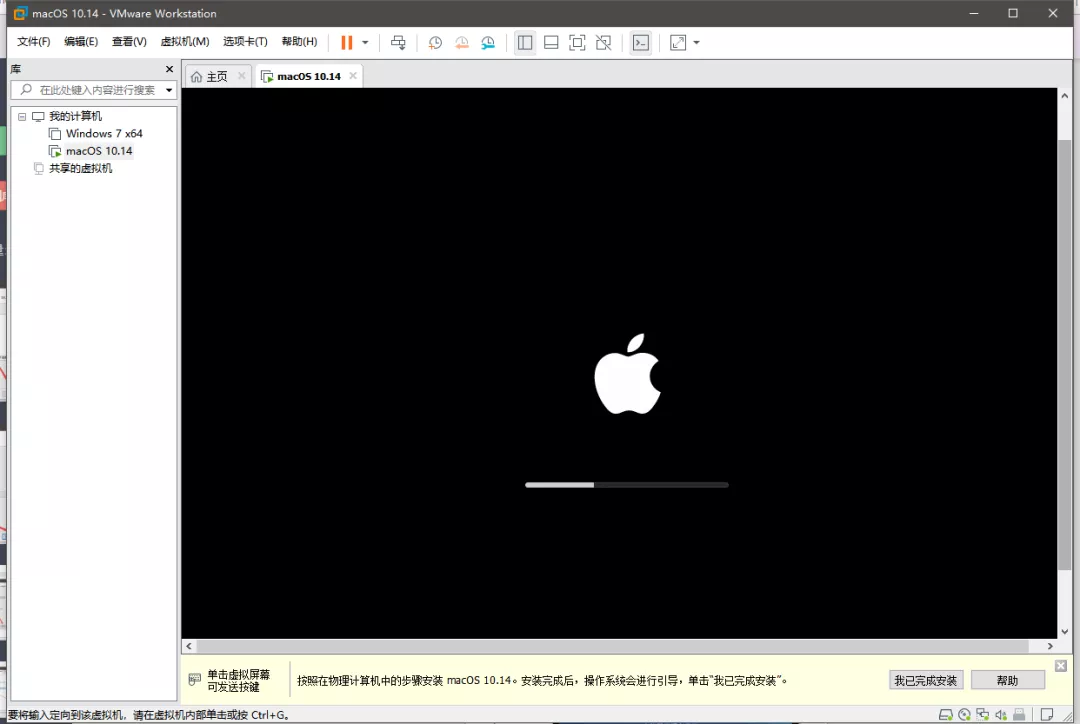Click the horizontal scrollbar right arrow

click(1050, 646)
